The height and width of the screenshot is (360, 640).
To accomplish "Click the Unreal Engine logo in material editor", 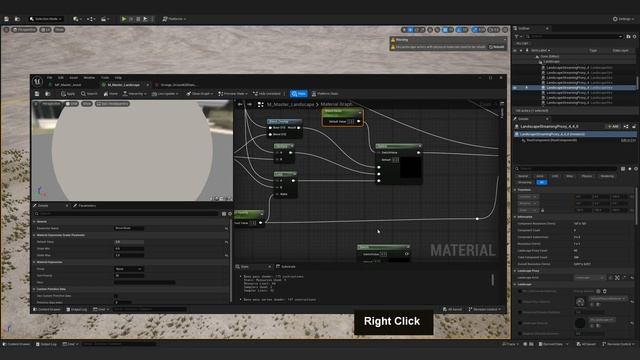I will click(x=38, y=81).
